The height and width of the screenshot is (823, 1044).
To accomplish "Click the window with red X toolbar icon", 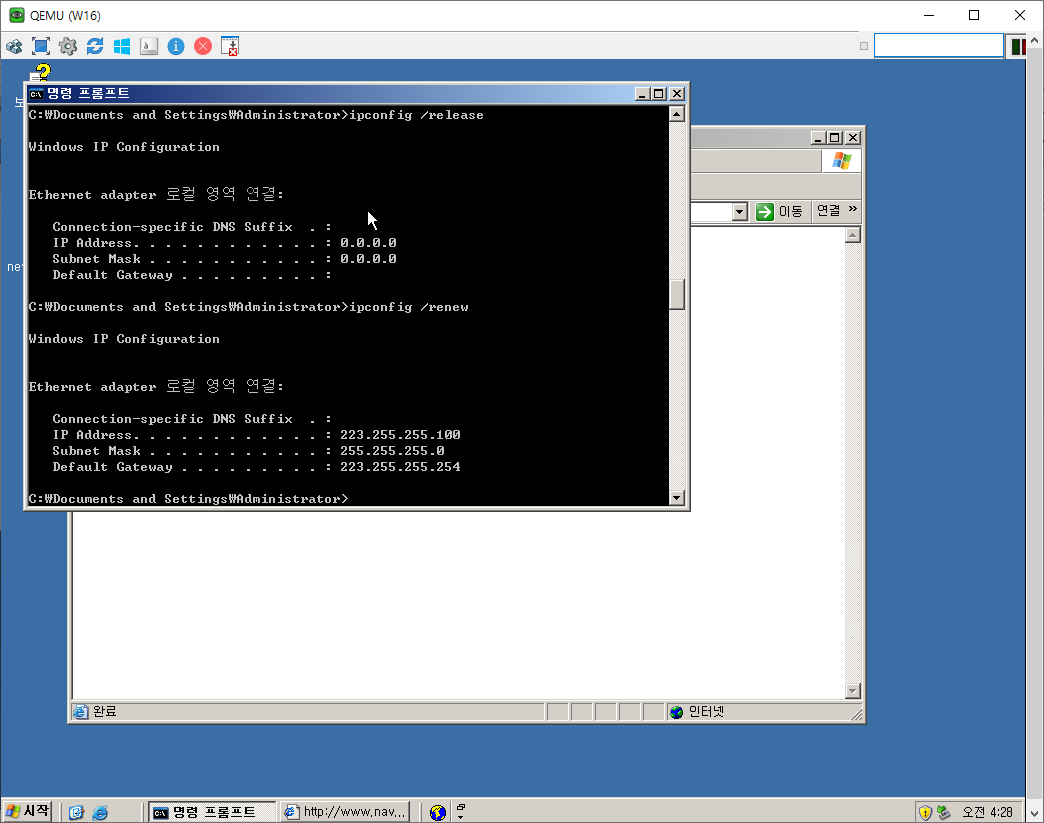I will click(230, 47).
